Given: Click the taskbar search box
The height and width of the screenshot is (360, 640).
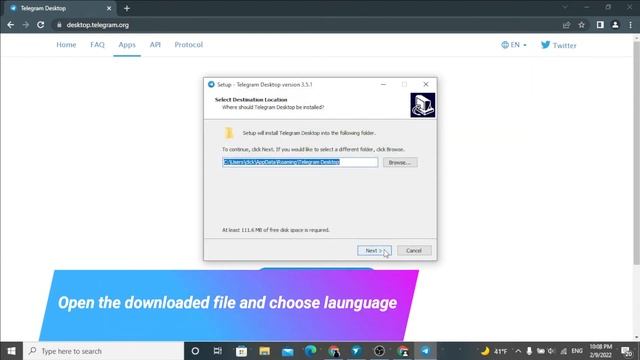Looking at the screenshot, I should pyautogui.click(x=104, y=351).
